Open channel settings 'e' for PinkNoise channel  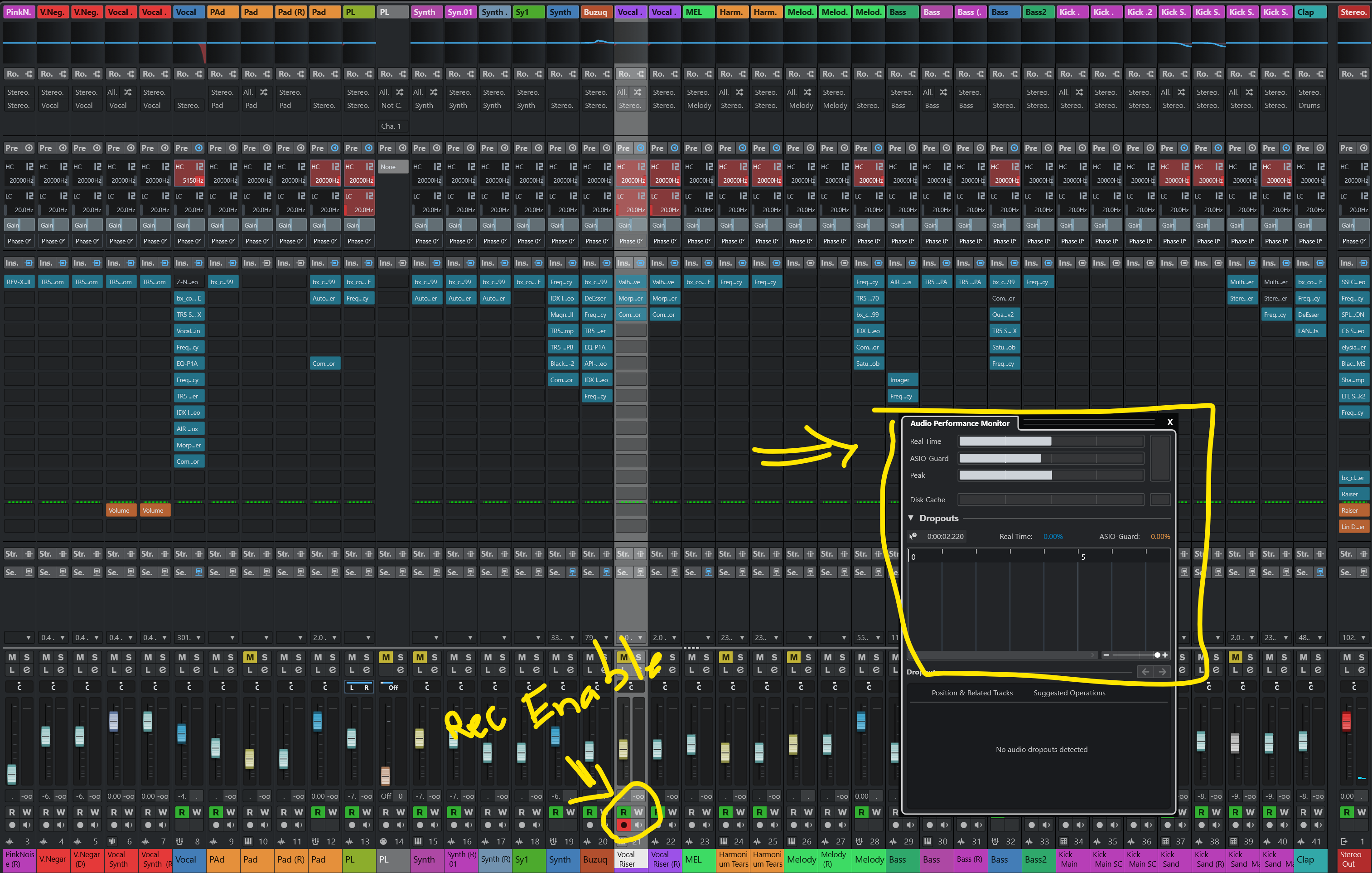[27, 670]
